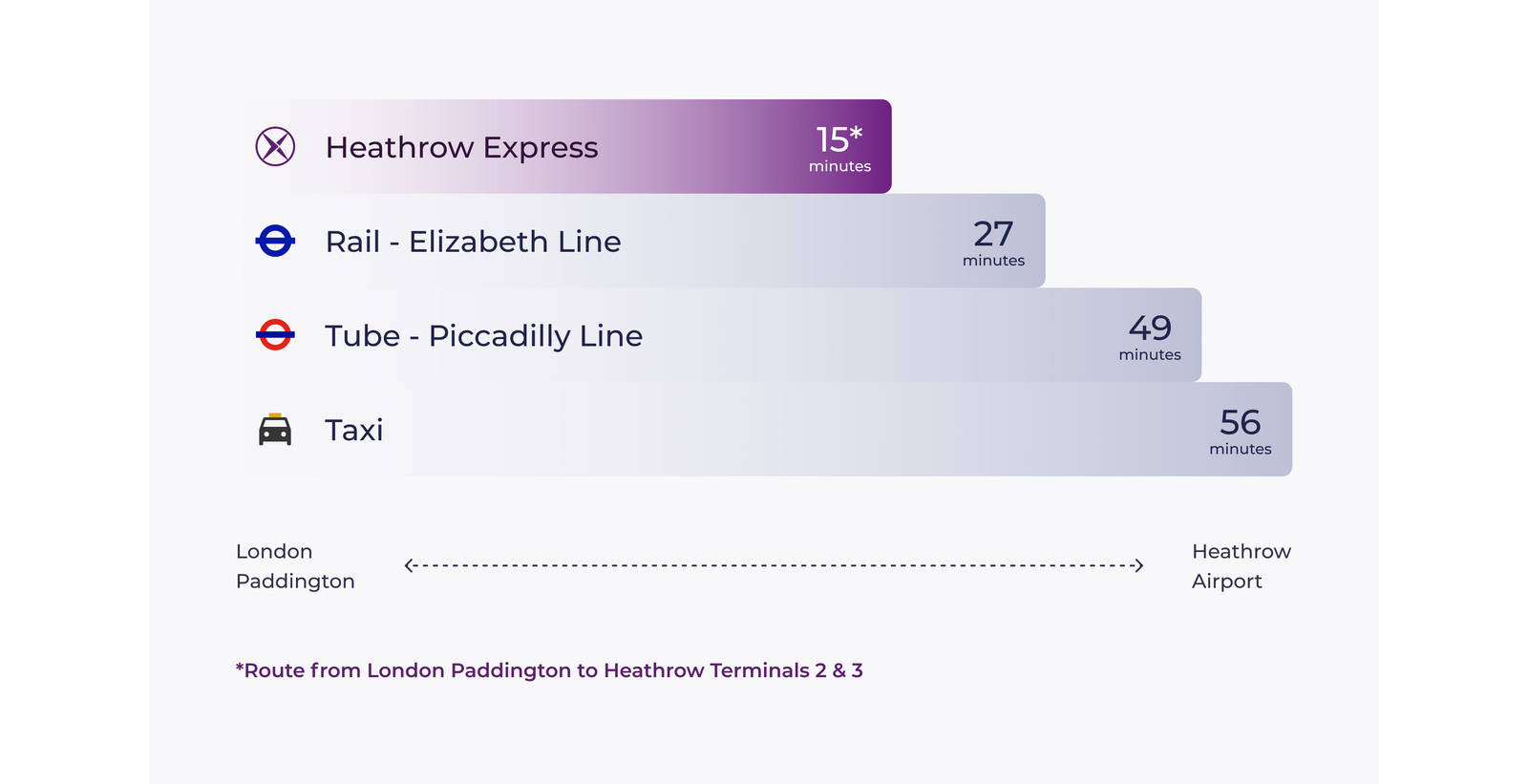Select the Rail - Elizabeth Line label
This screenshot has width=1528, height=784.
point(473,242)
